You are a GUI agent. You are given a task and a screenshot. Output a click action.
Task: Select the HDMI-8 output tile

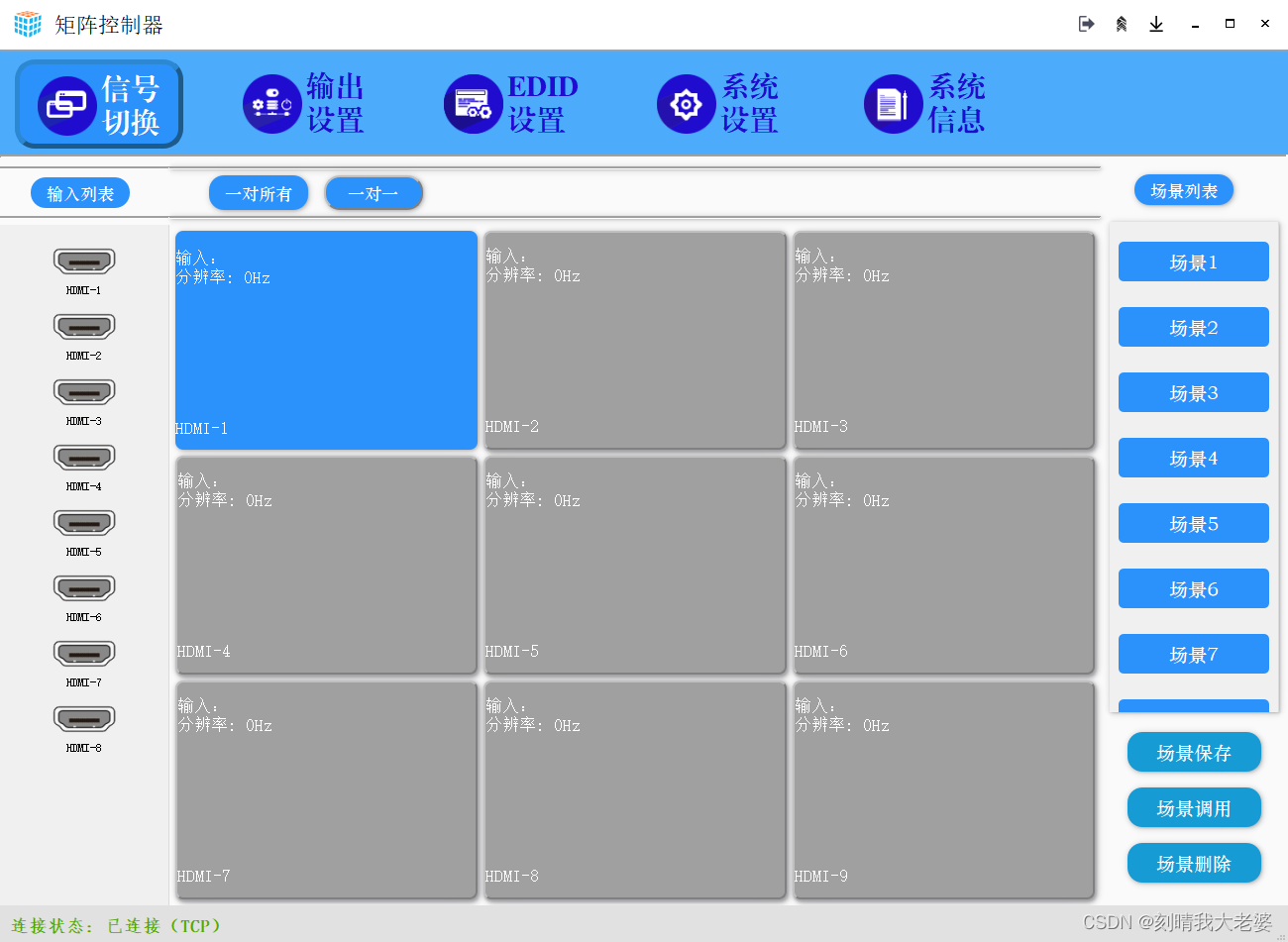(635, 789)
